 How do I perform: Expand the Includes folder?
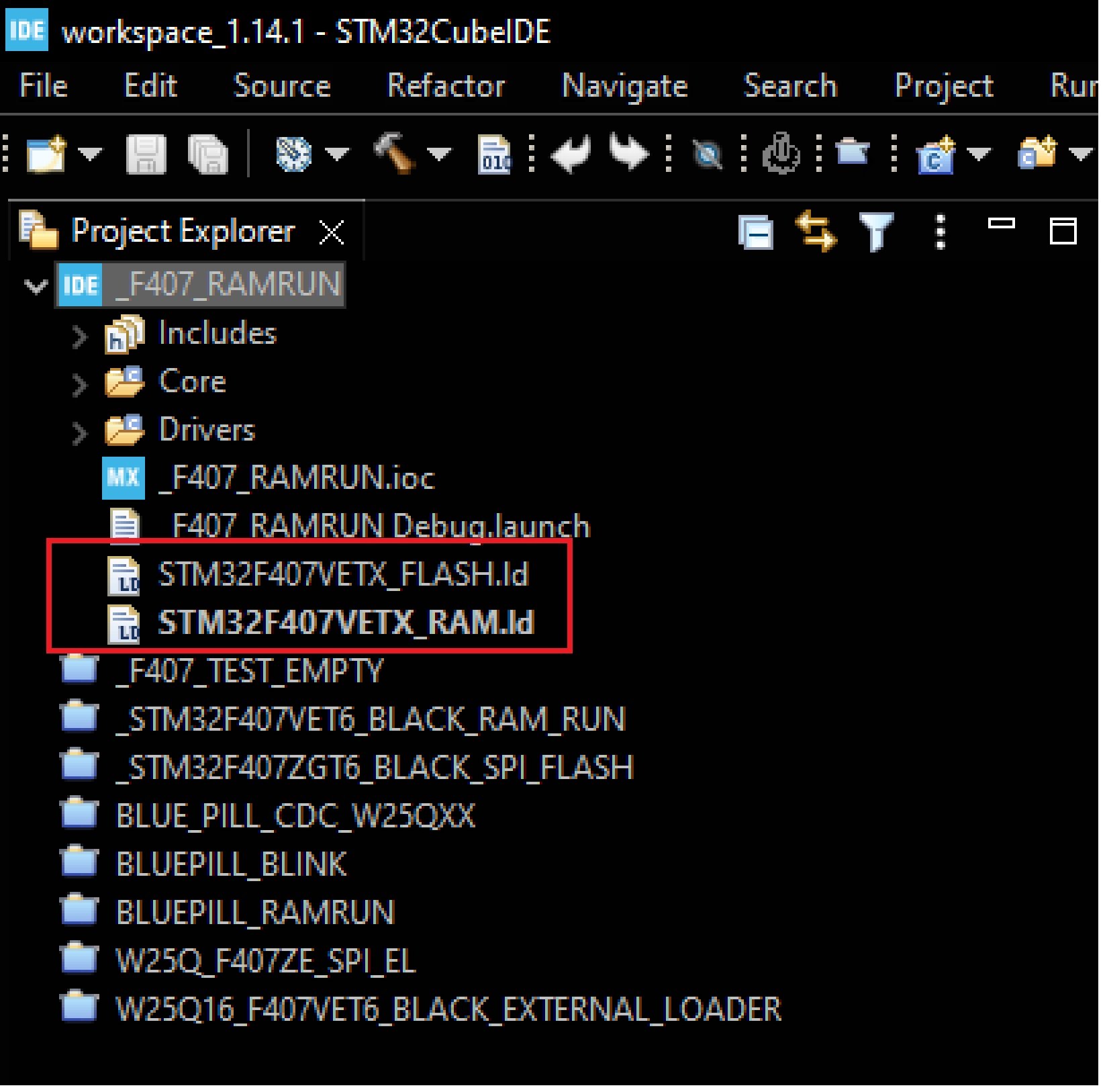point(79,336)
